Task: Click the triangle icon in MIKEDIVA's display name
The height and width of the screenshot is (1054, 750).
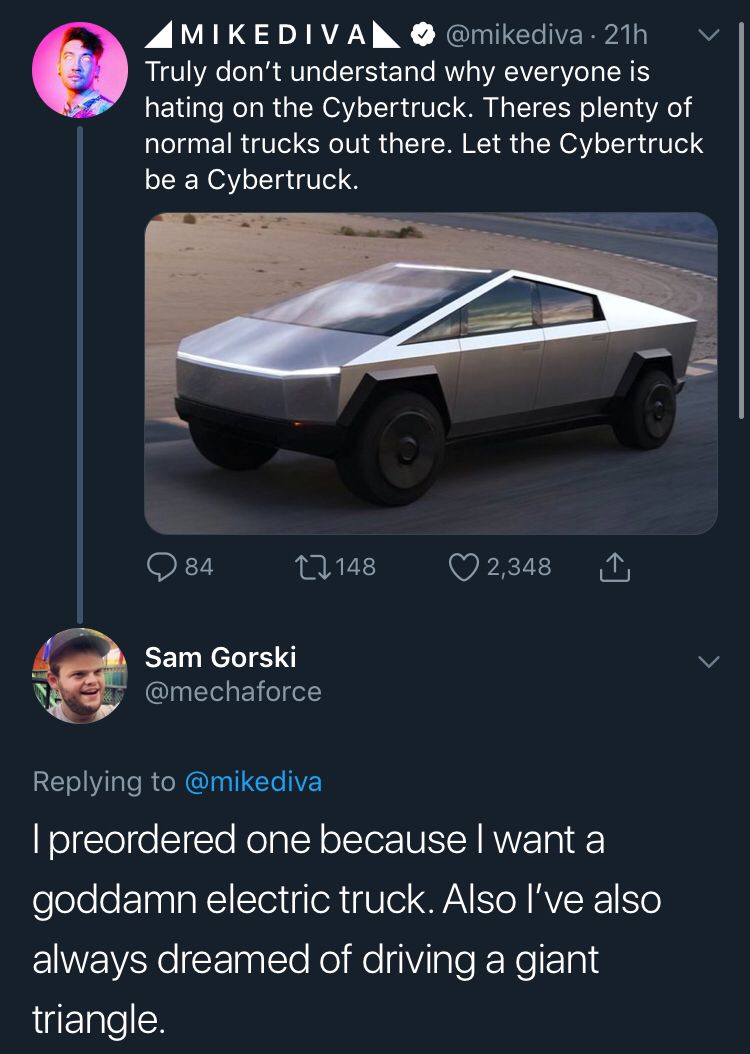Action: pyautogui.click(x=159, y=33)
